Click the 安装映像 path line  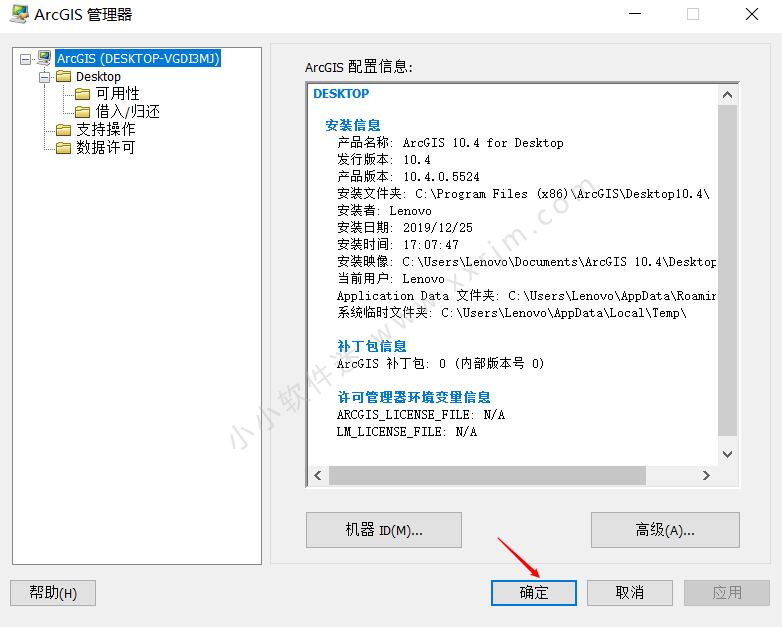(x=527, y=262)
